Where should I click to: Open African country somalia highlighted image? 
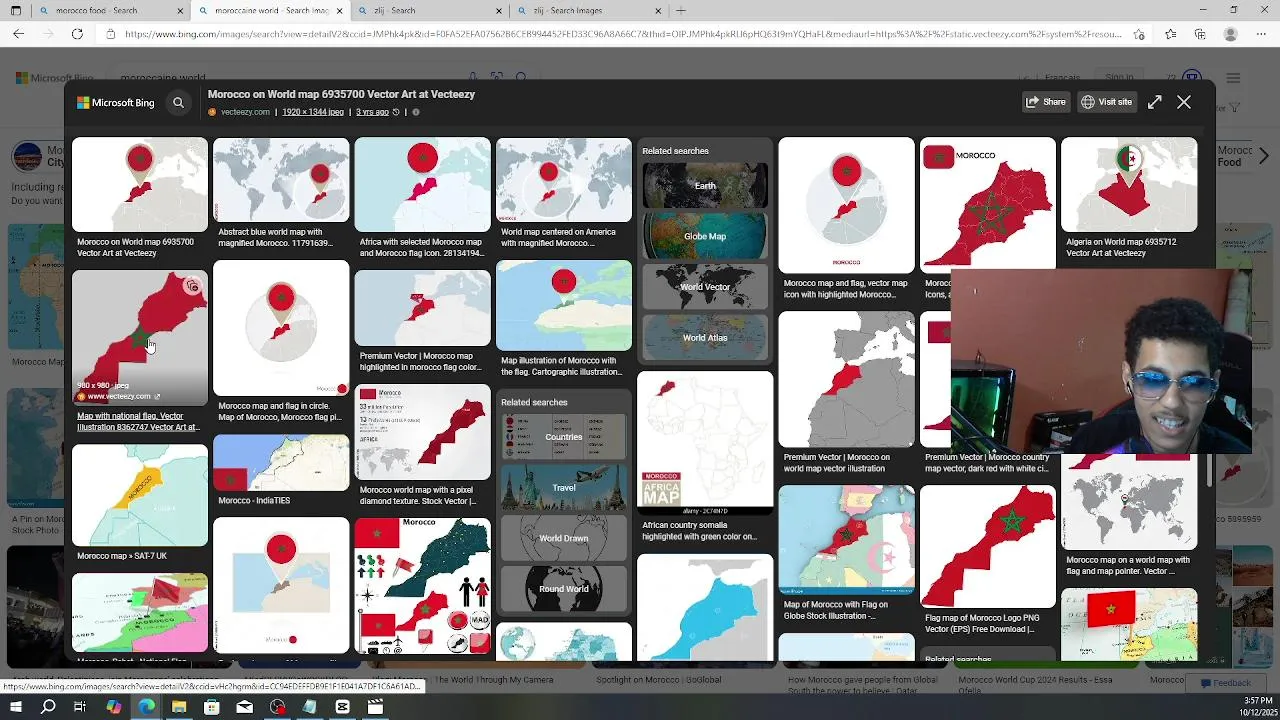[705, 443]
